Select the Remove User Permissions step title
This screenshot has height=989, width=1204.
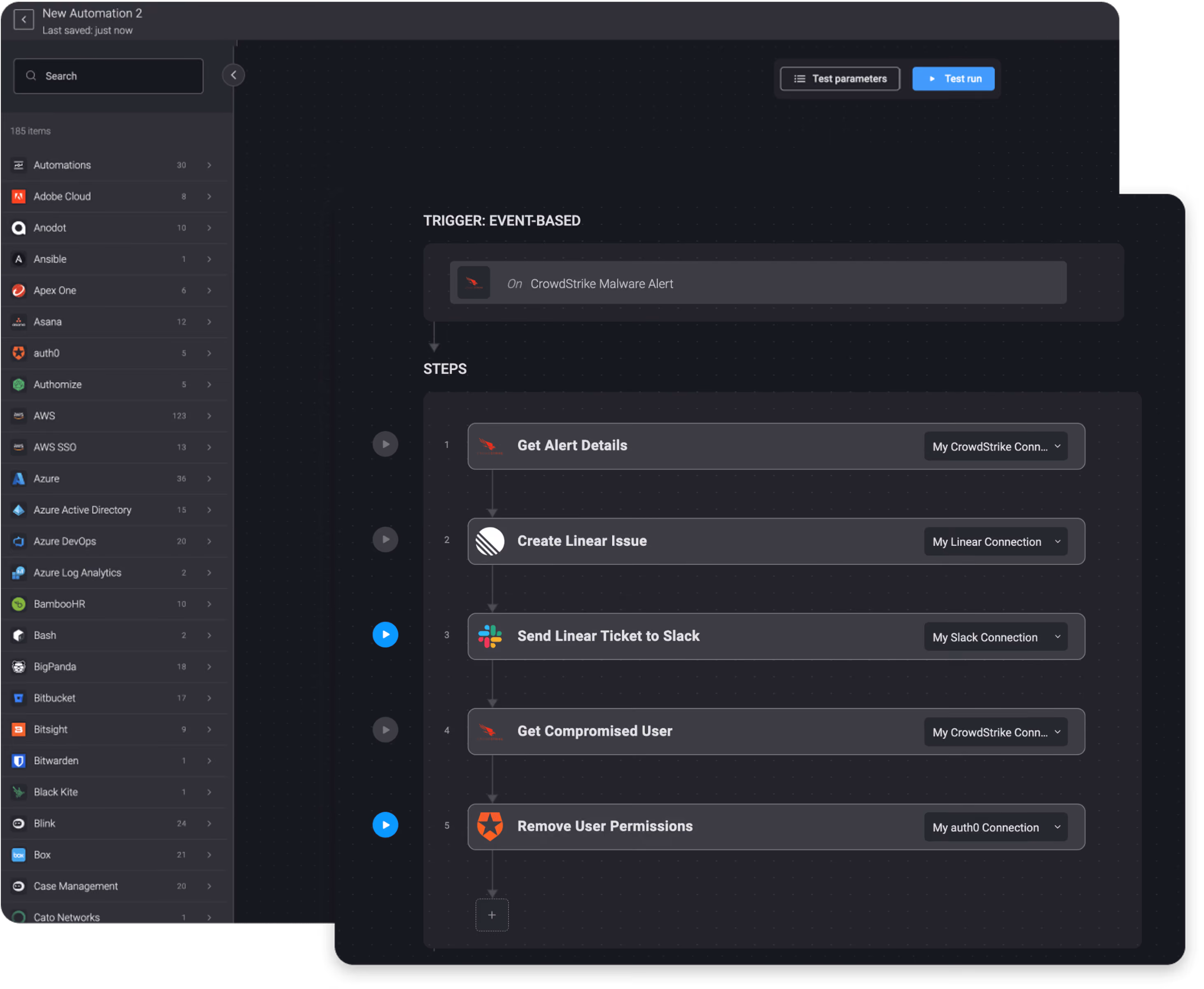[605, 826]
